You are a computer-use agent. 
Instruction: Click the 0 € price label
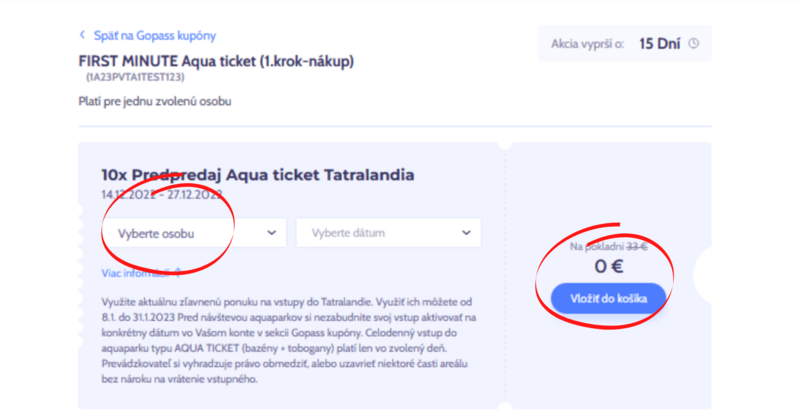(609, 266)
